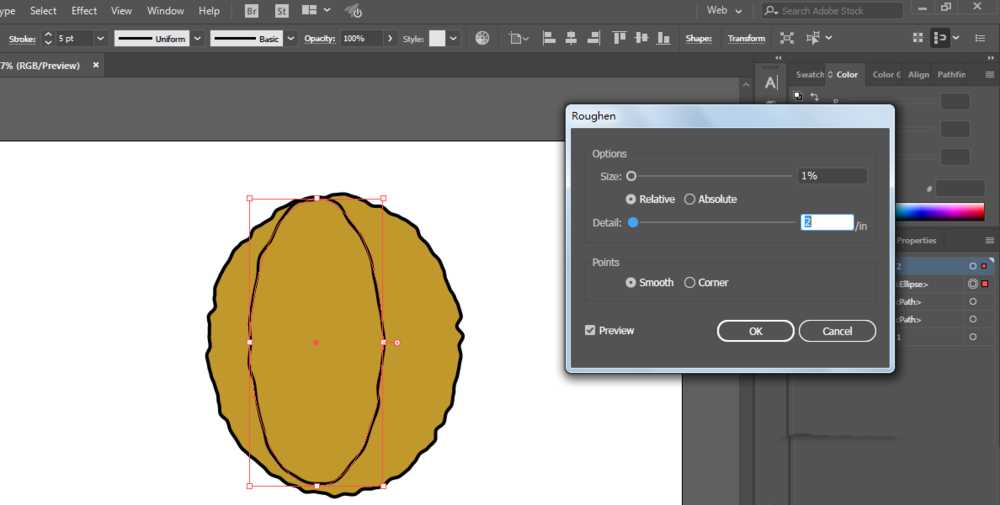Uncheck the Preview checkbox

click(x=590, y=330)
